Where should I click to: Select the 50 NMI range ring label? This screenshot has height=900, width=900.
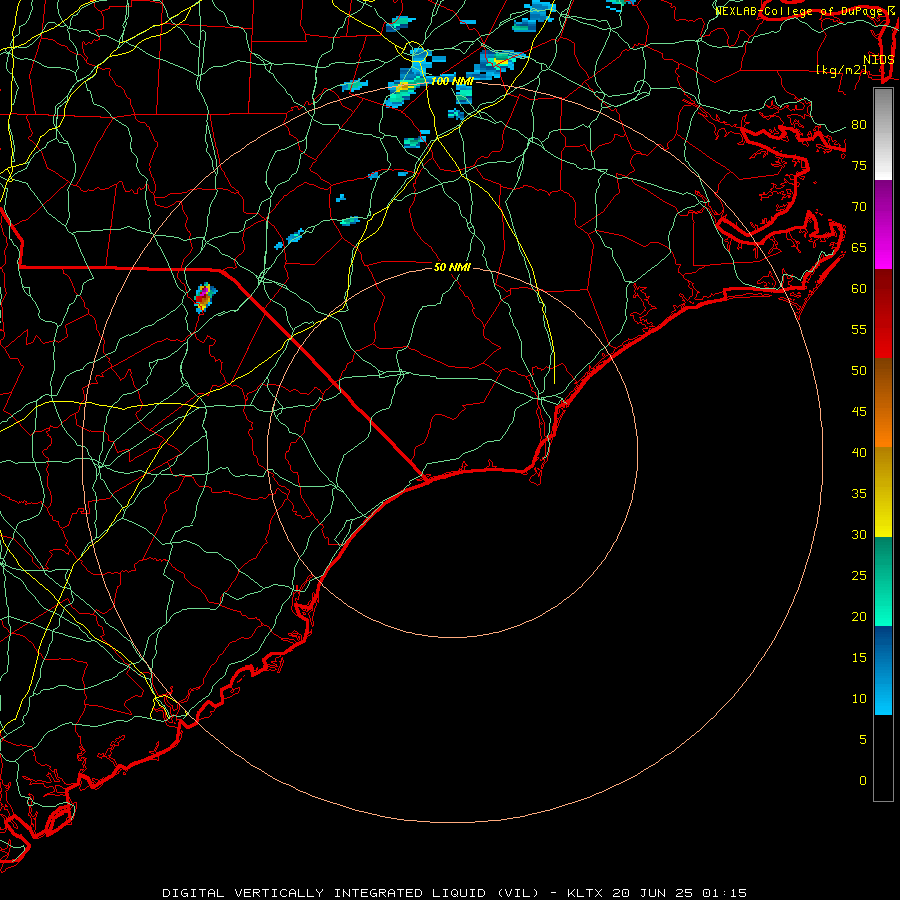coord(452,267)
